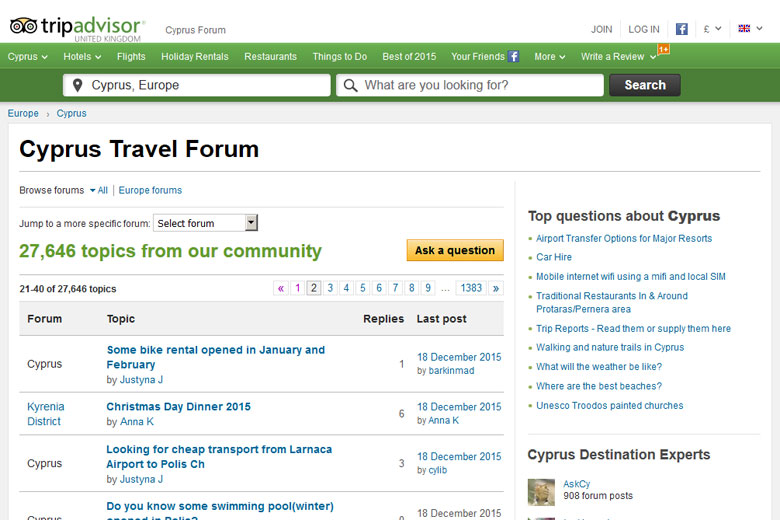The height and width of the screenshot is (520, 780).
Task: Click the Cyprus breadcrumb link
Action: (72, 113)
